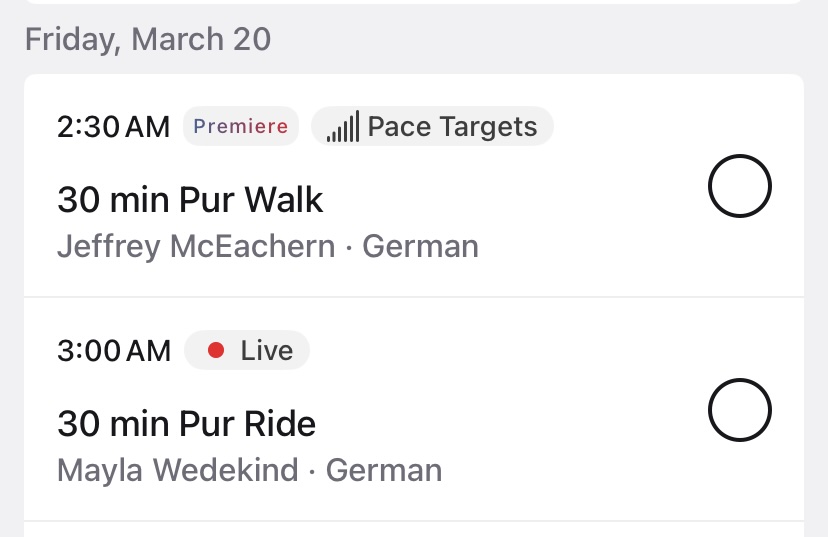Tap the red Live dot indicator
828x537 pixels.
click(215, 350)
